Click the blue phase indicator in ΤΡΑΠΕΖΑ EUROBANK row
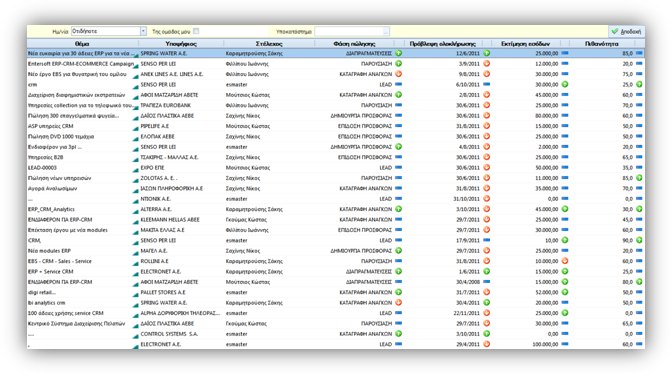 tap(398, 105)
